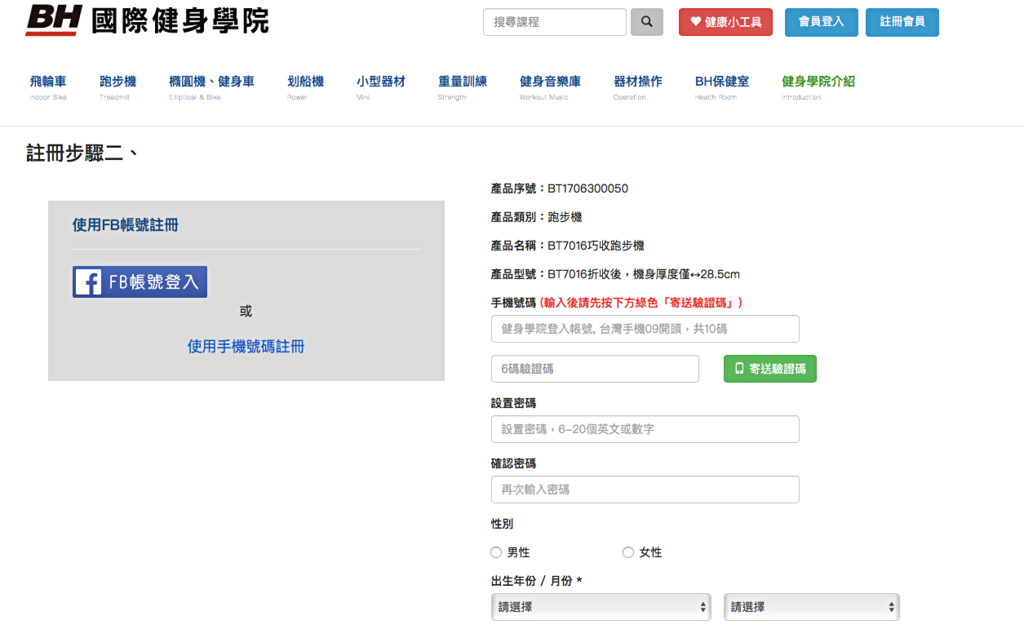Viewport: 1024px width, 629px height.
Task: Focus the mobile number input field
Action: [645, 329]
